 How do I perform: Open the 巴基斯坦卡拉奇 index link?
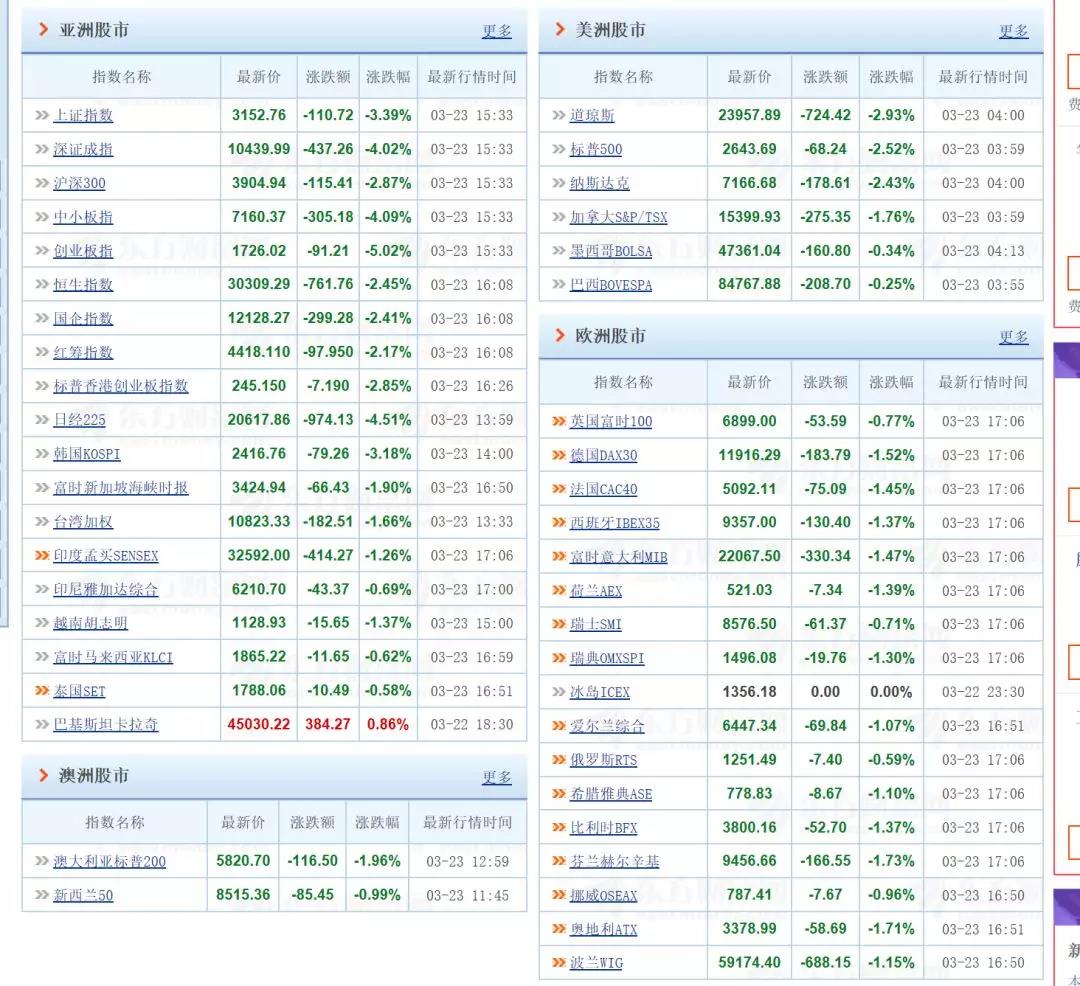105,725
